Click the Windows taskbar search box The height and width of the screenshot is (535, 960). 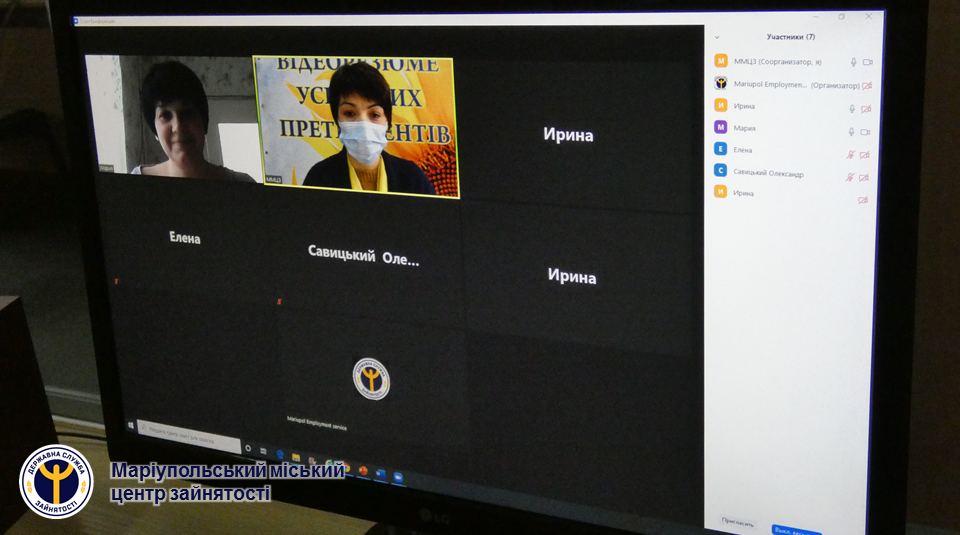pyautogui.click(x=188, y=437)
